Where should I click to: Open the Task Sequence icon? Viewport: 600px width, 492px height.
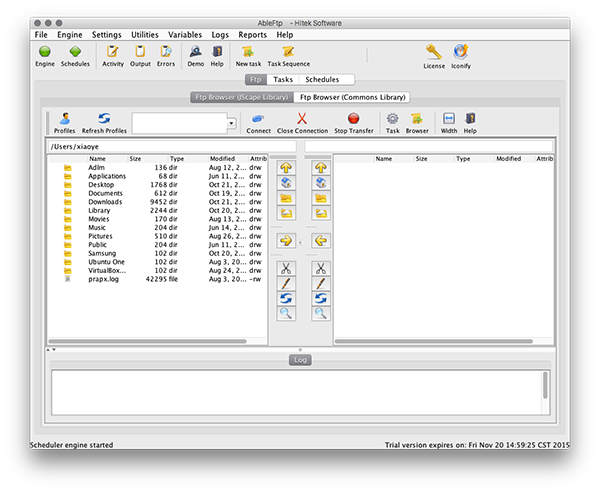(288, 52)
